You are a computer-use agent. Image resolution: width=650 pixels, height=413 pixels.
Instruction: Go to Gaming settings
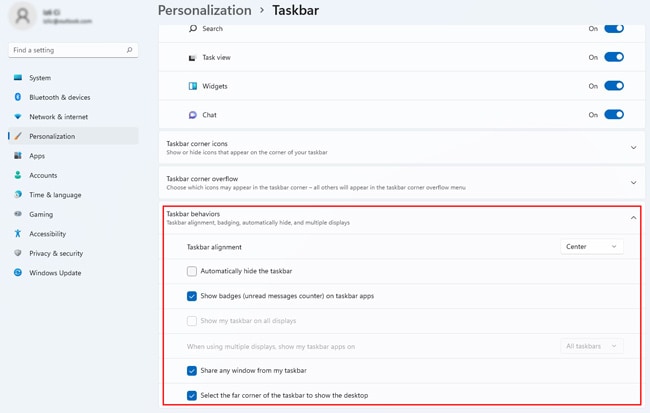click(73, 214)
